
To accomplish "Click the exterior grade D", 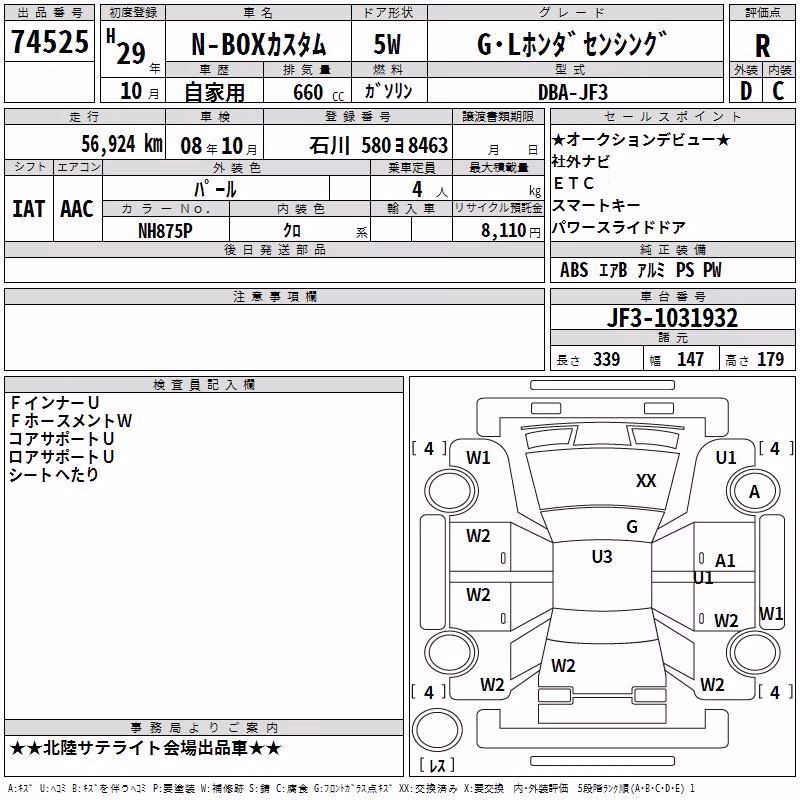I will point(746,91).
